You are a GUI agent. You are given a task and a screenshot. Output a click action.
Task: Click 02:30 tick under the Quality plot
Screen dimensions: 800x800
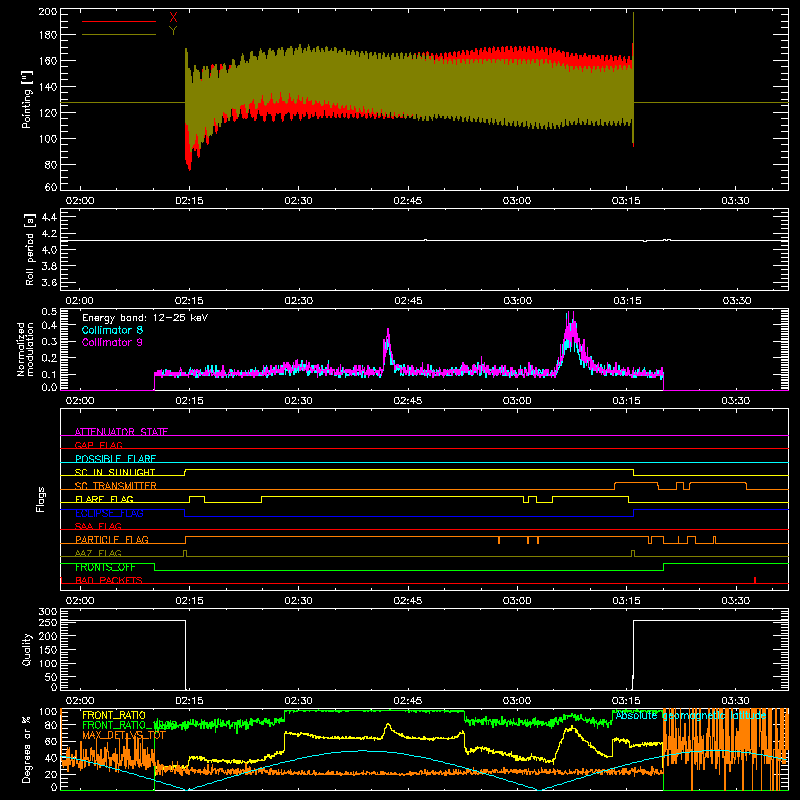pos(298,701)
